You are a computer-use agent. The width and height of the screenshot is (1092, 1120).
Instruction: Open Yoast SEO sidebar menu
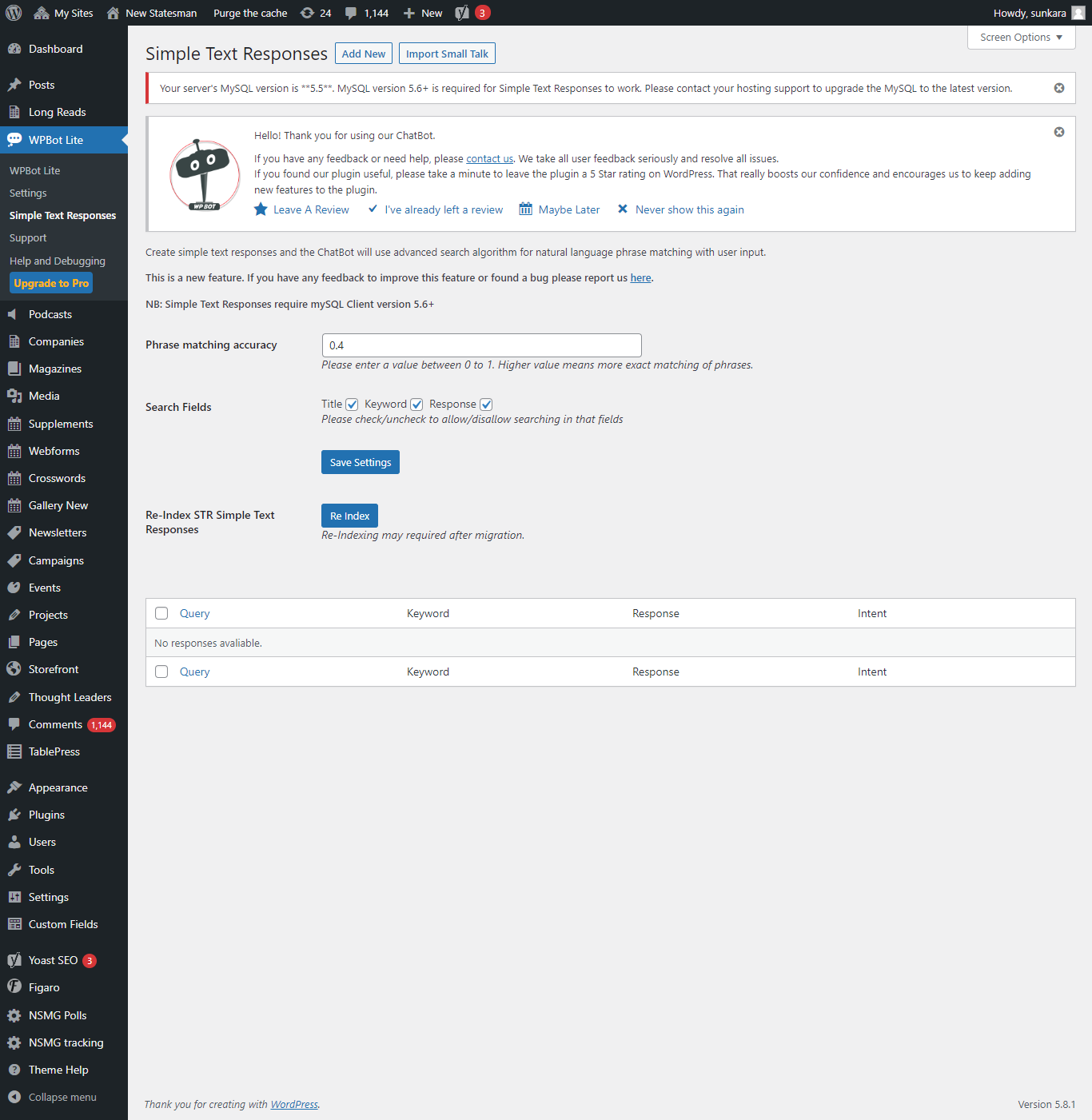(64, 960)
